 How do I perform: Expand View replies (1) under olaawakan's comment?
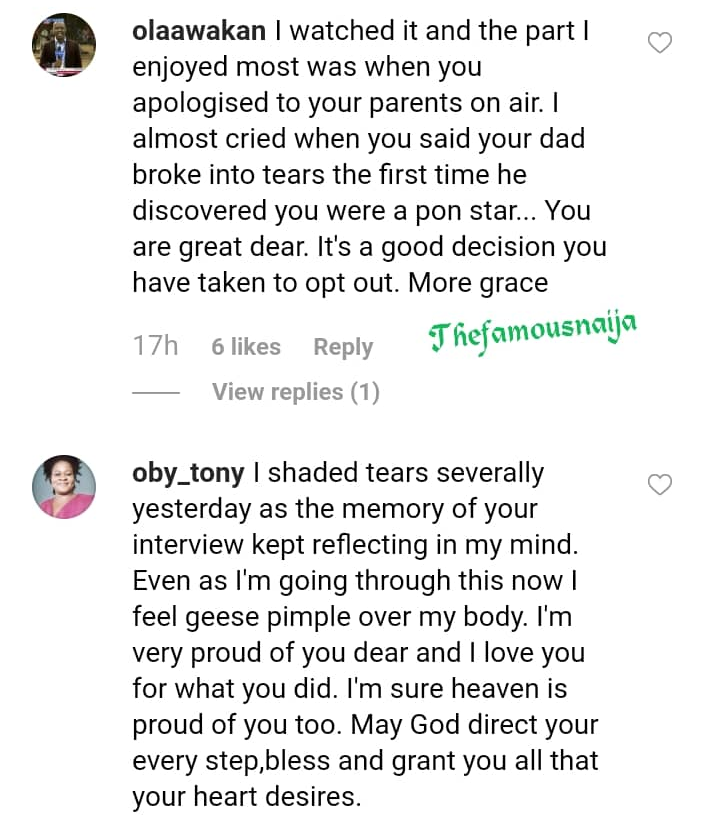[295, 392]
